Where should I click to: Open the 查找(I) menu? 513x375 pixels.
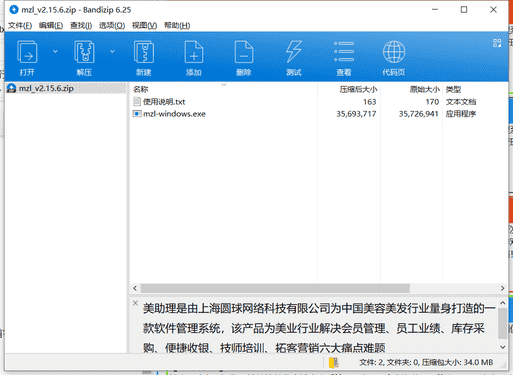pos(81,25)
